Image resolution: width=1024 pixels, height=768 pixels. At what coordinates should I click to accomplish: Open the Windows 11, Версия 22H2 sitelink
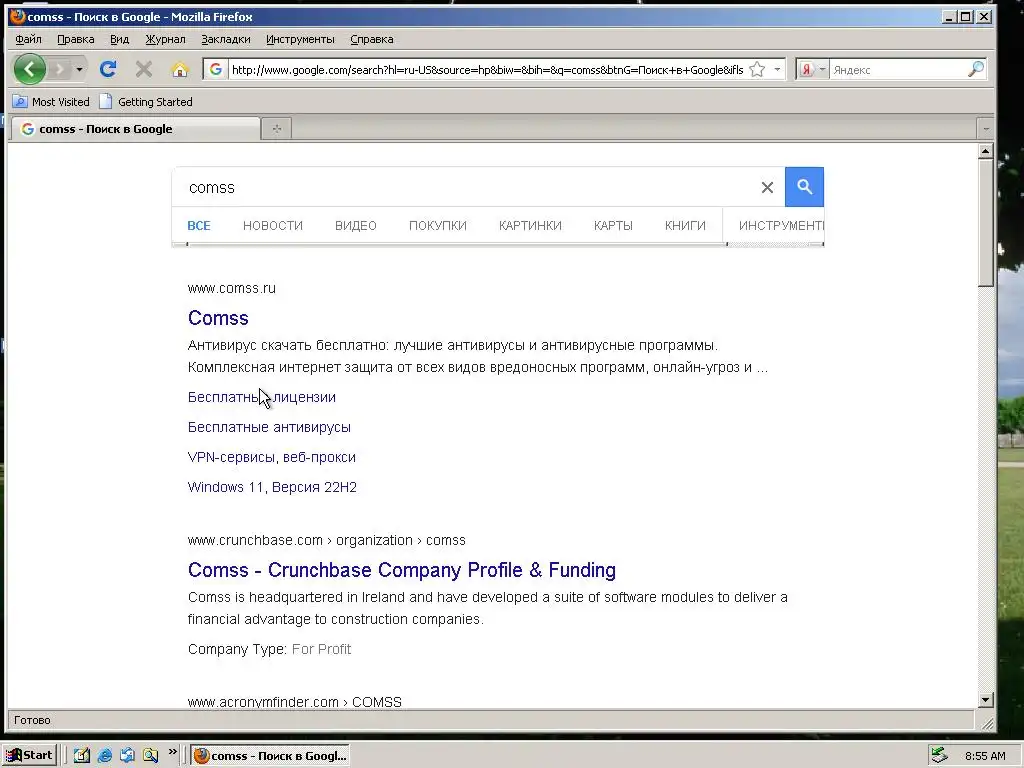click(x=272, y=487)
